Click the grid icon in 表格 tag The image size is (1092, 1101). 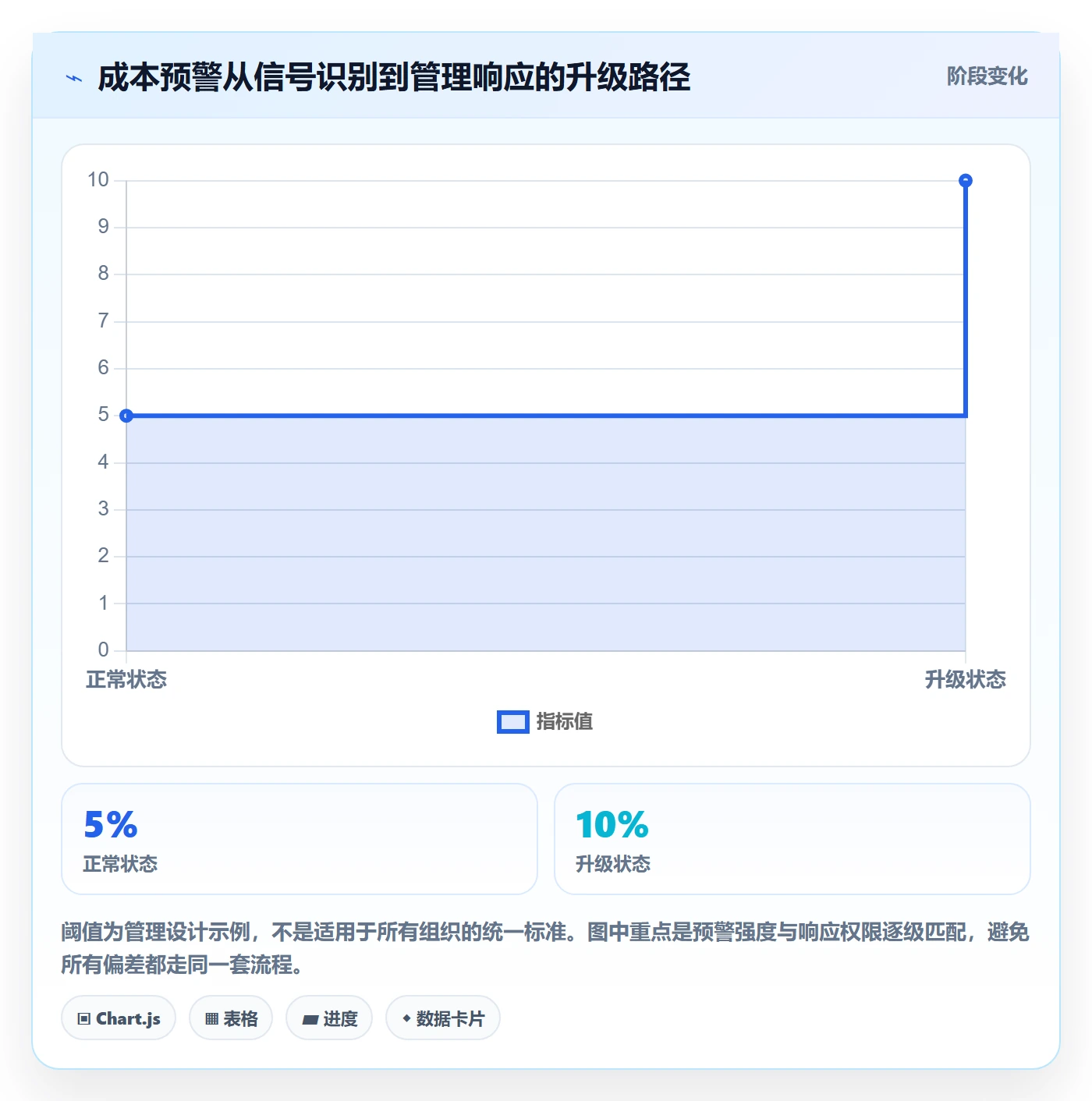coord(211,1019)
